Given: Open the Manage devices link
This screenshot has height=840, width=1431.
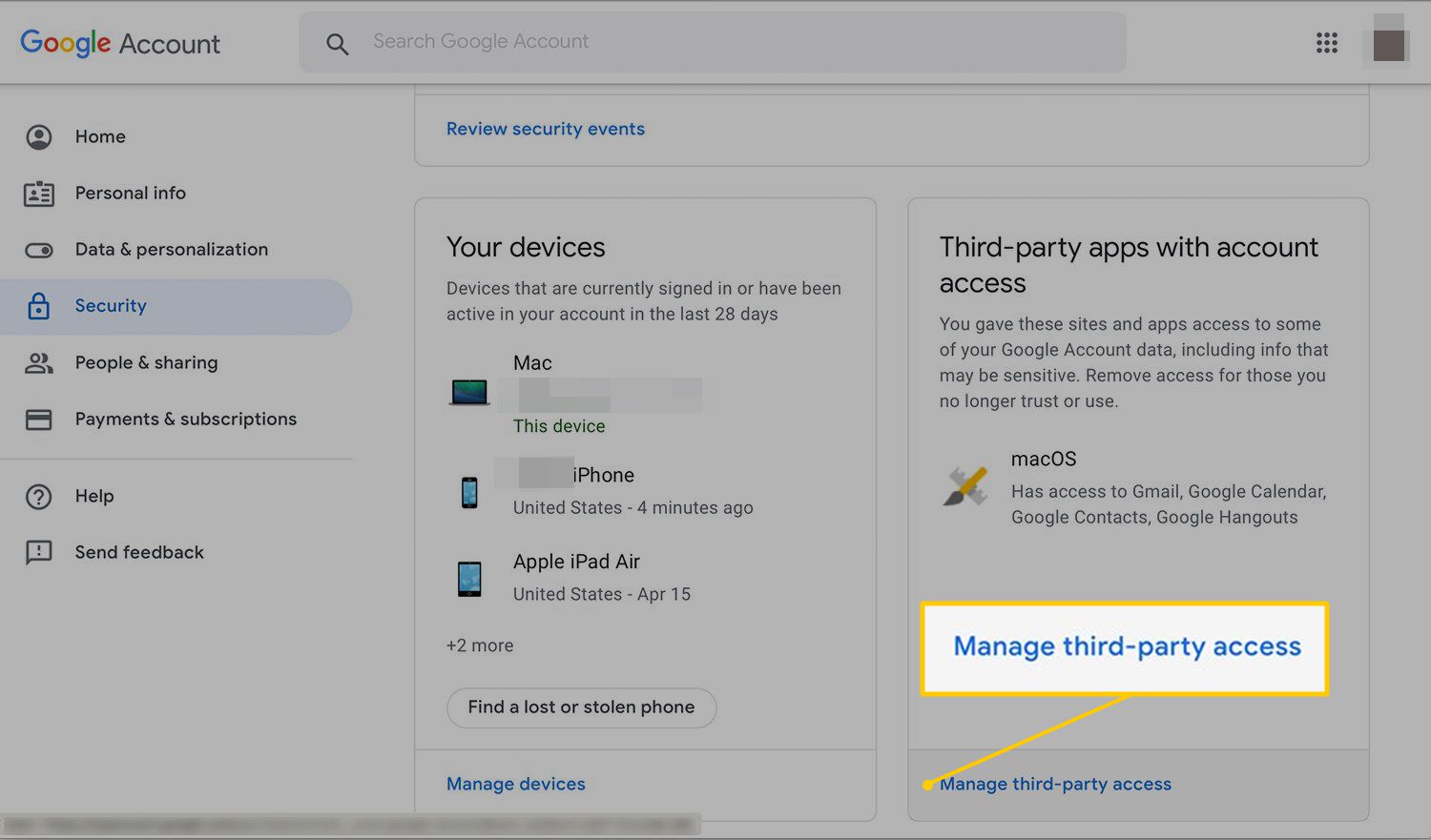Looking at the screenshot, I should [x=516, y=784].
